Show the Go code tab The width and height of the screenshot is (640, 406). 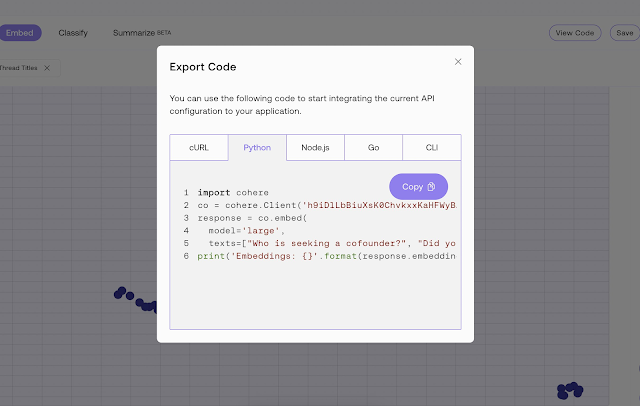point(373,148)
